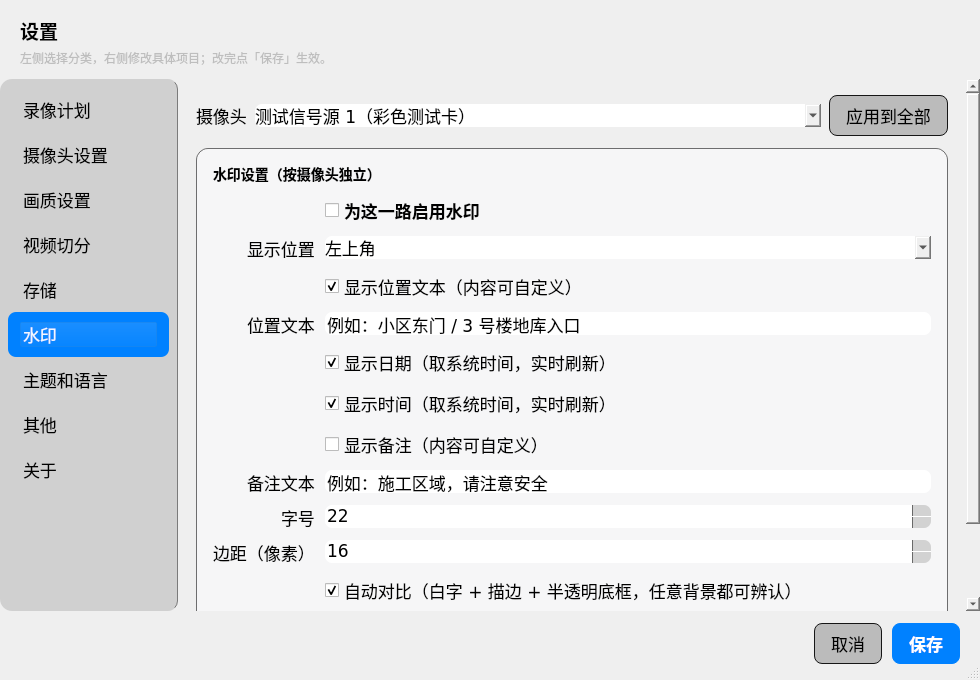This screenshot has height=680, width=980.
Task: Expand the 摄像头 source dropdown arrow
Action: click(x=812, y=116)
